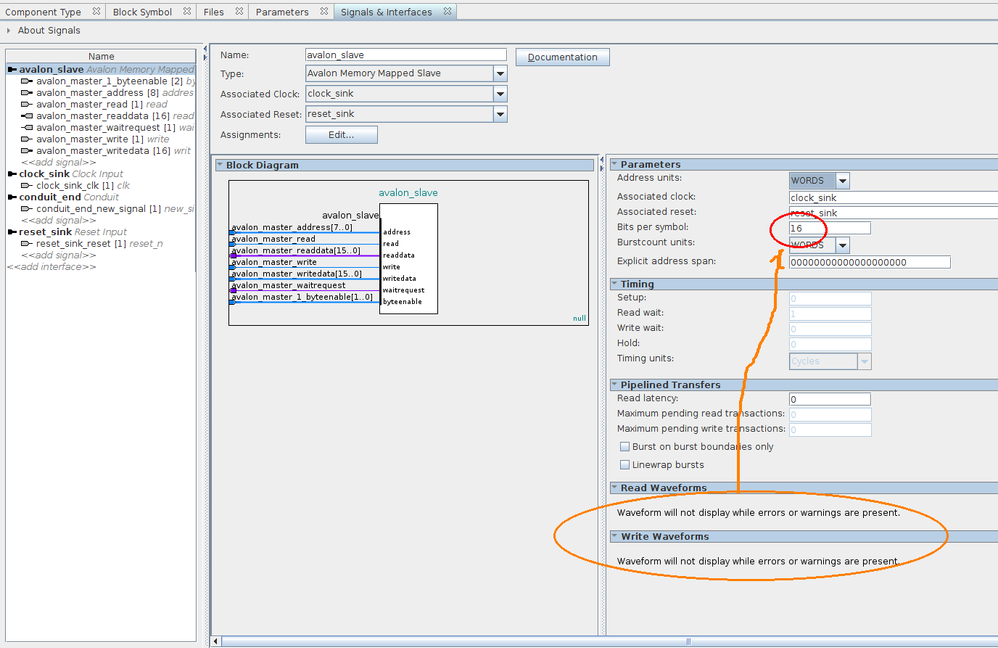
Task: Open the Address units dropdown
Action: point(842,181)
